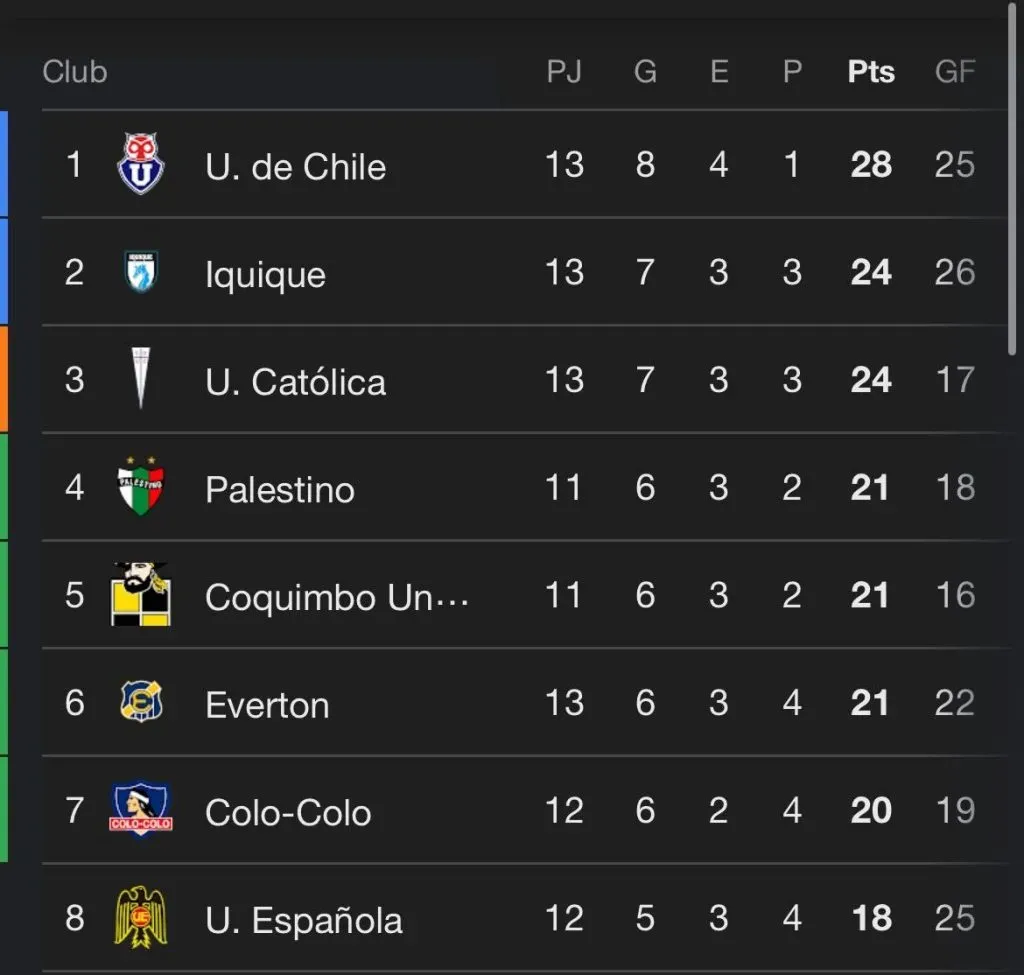1024x975 pixels.
Task: Open the U. de Chile team name
Action: tap(296, 167)
